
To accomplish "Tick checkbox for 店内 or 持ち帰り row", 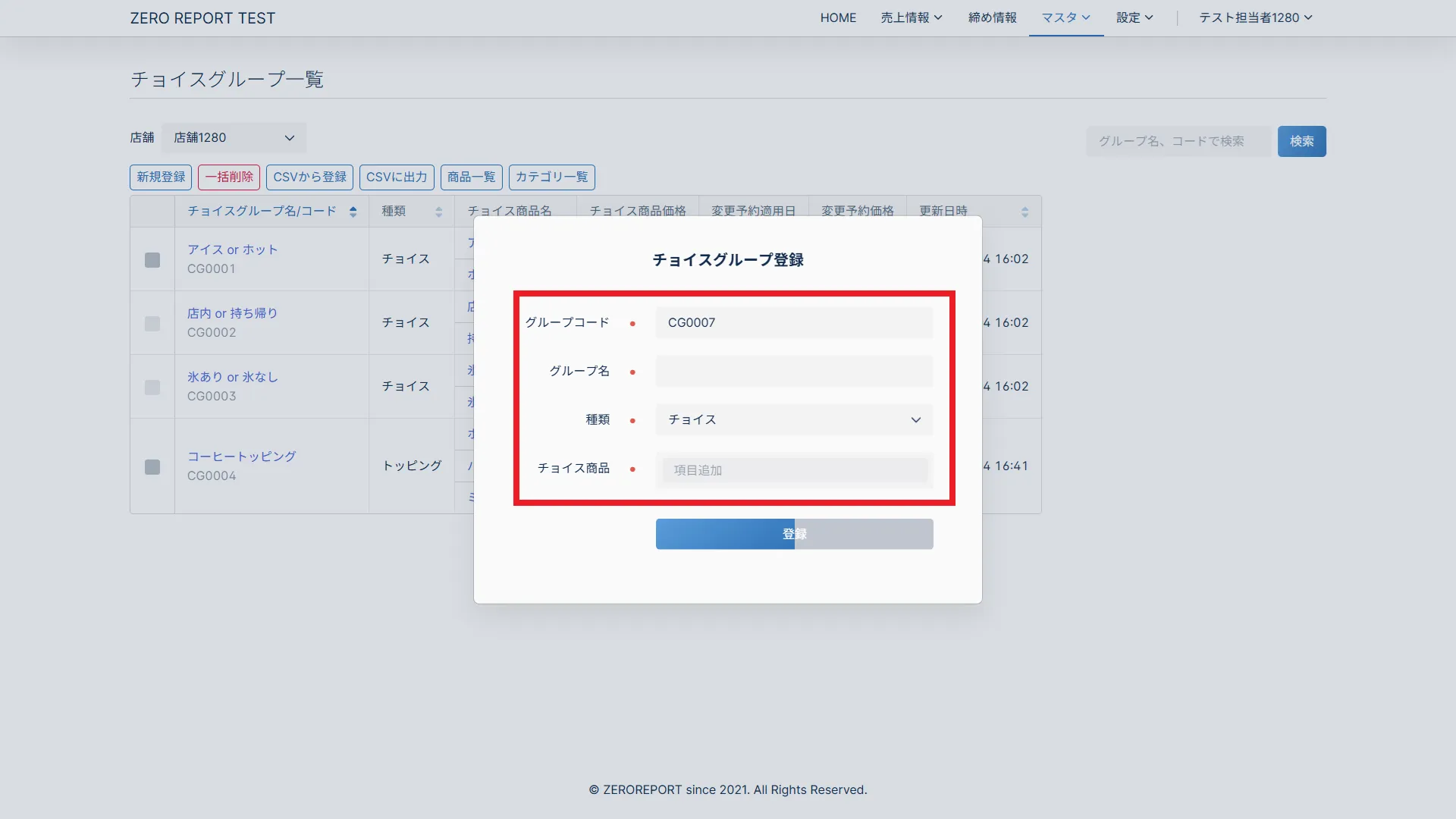I will coord(152,324).
